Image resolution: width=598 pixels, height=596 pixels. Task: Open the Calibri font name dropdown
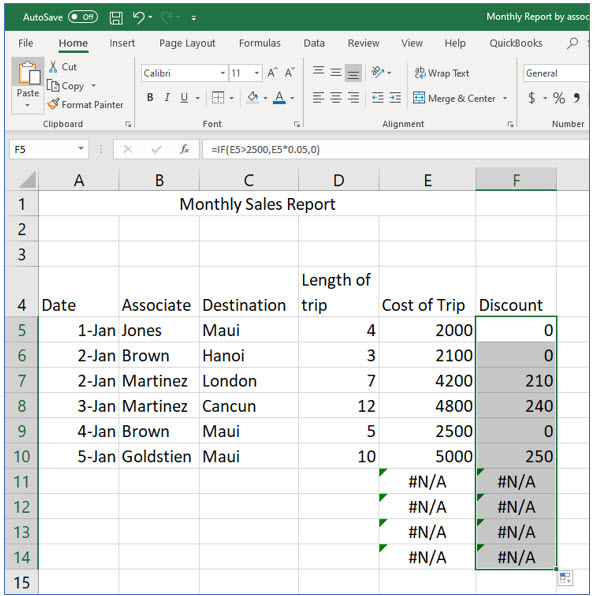tap(223, 73)
